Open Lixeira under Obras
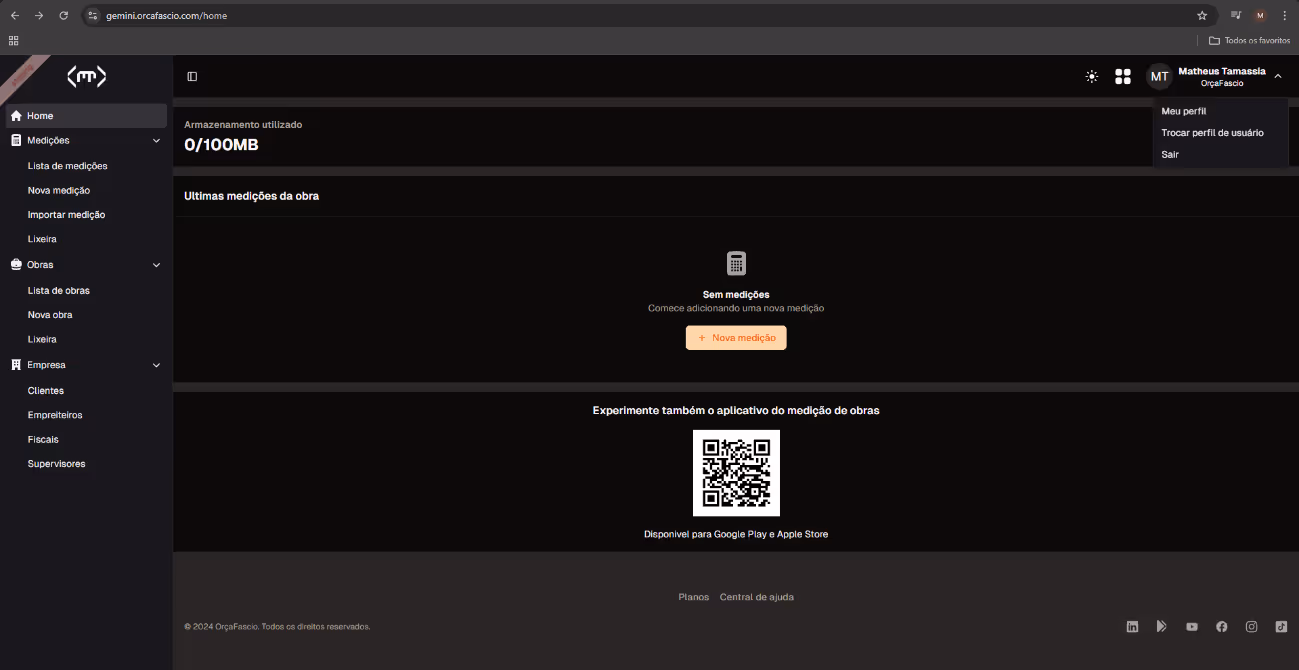Screen dimensions: 1299x670 (42, 340)
